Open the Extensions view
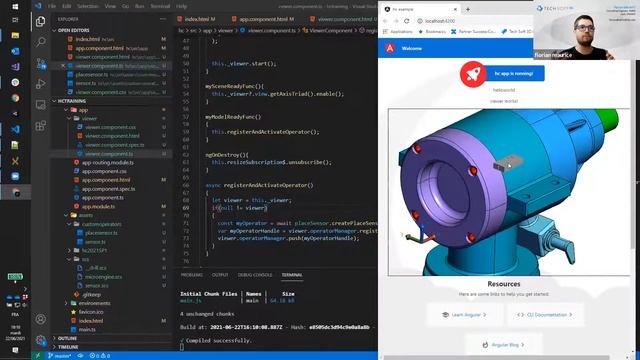 (x=40, y=126)
